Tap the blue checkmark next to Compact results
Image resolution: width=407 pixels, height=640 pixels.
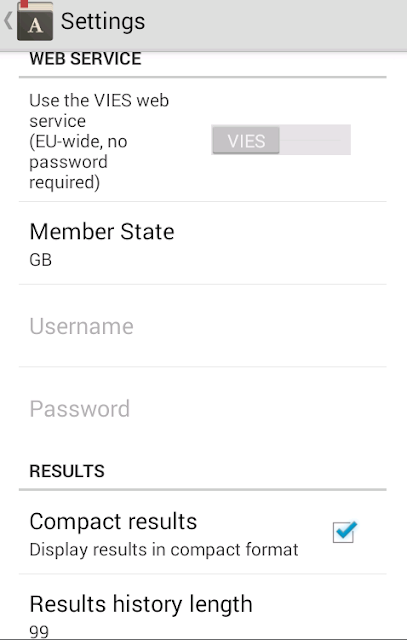click(x=345, y=531)
